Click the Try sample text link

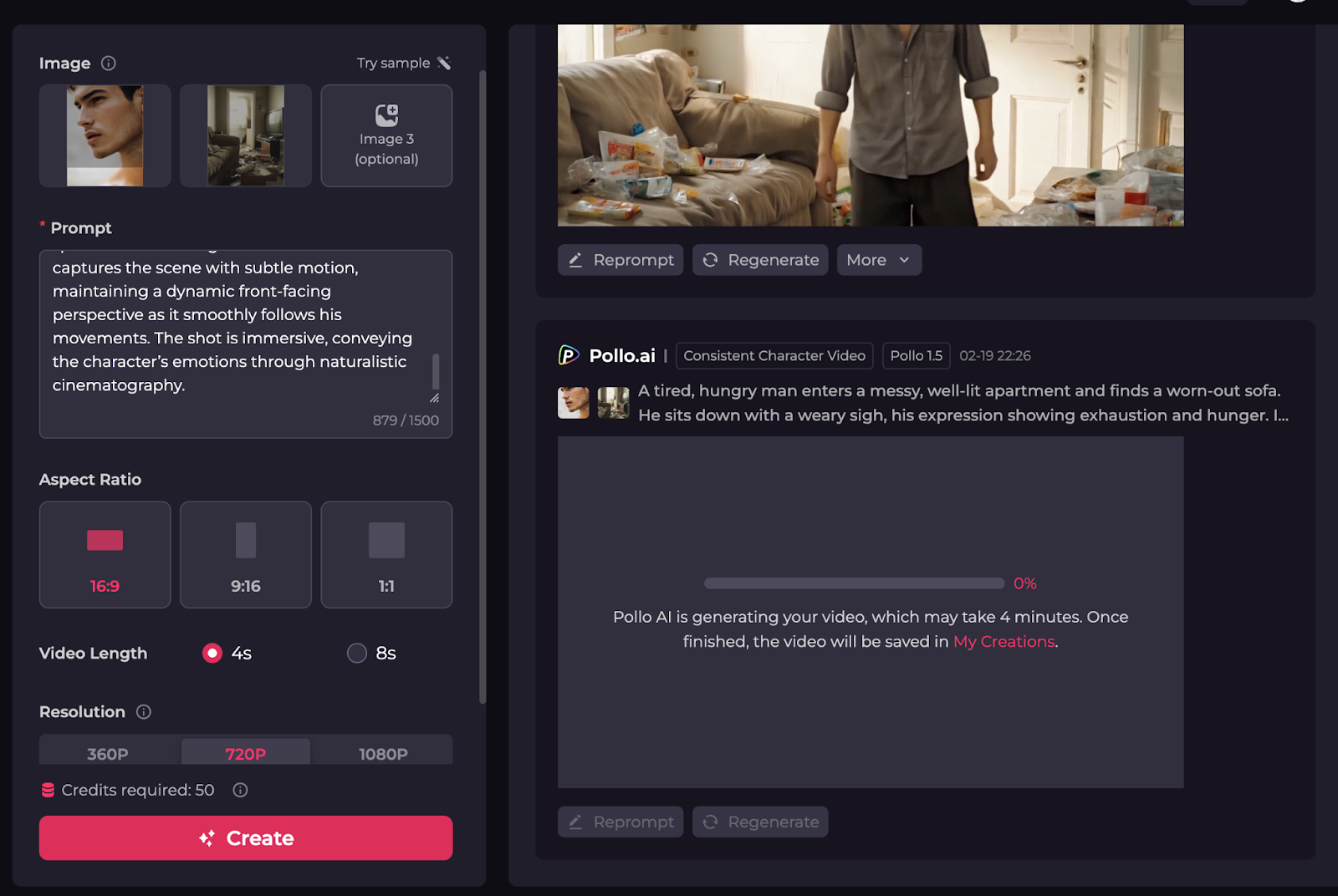393,64
